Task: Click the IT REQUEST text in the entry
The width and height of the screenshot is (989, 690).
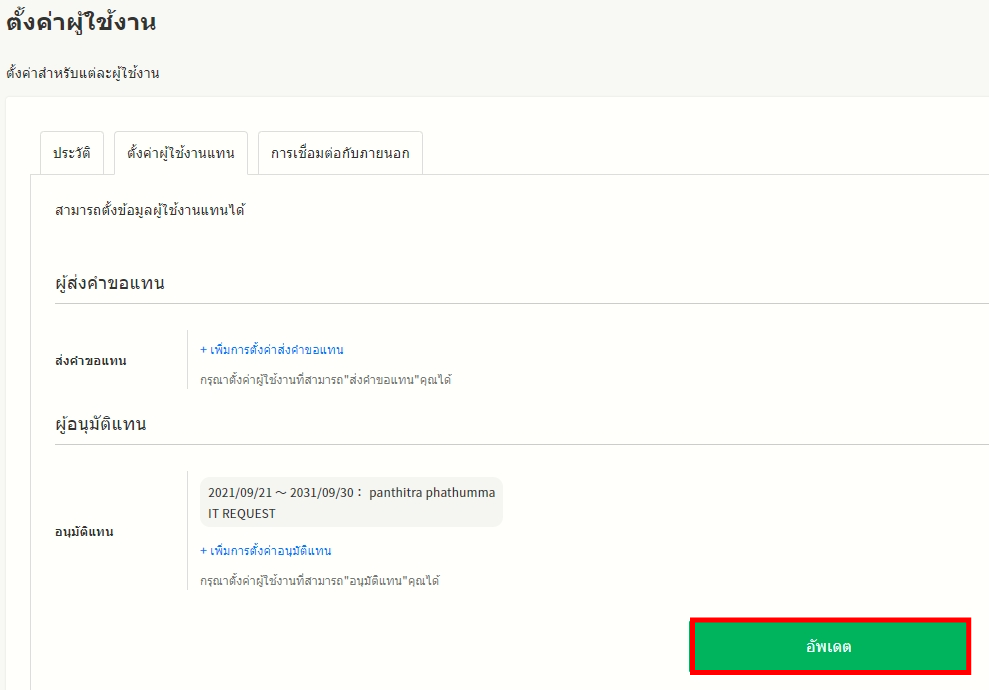Action: pos(242,514)
